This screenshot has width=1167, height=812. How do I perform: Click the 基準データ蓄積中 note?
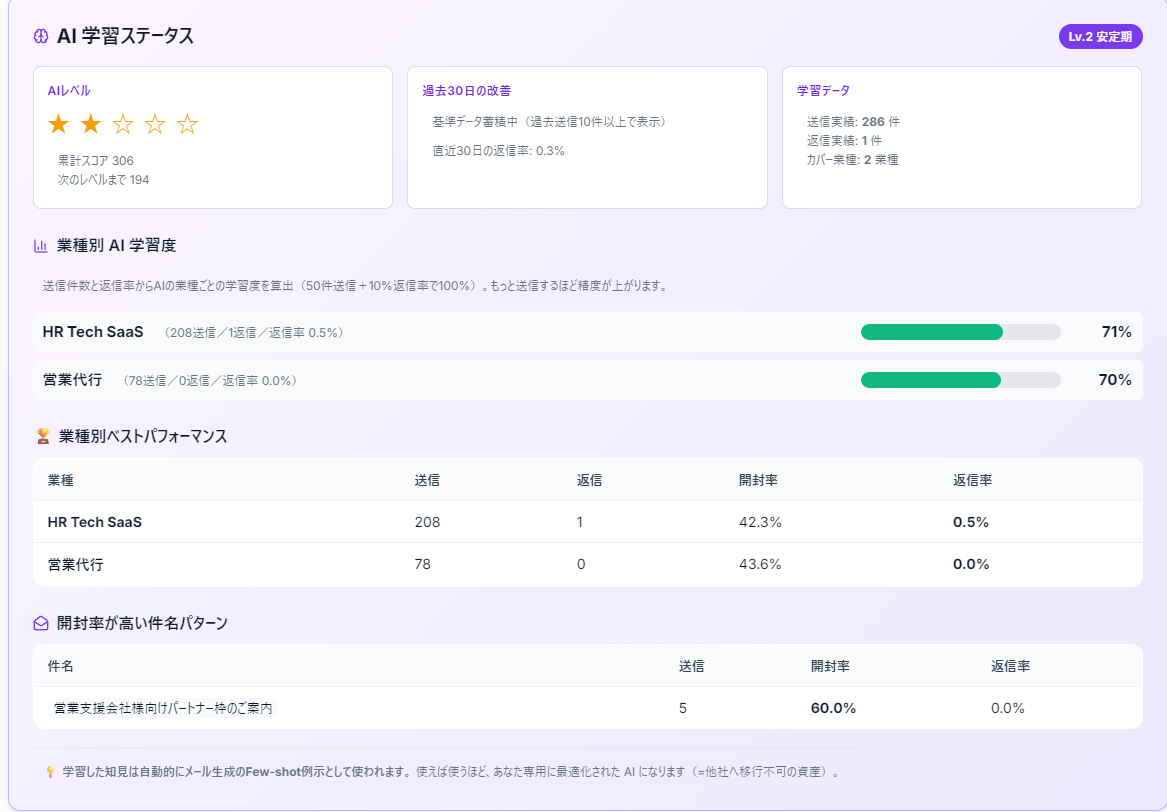(550, 122)
